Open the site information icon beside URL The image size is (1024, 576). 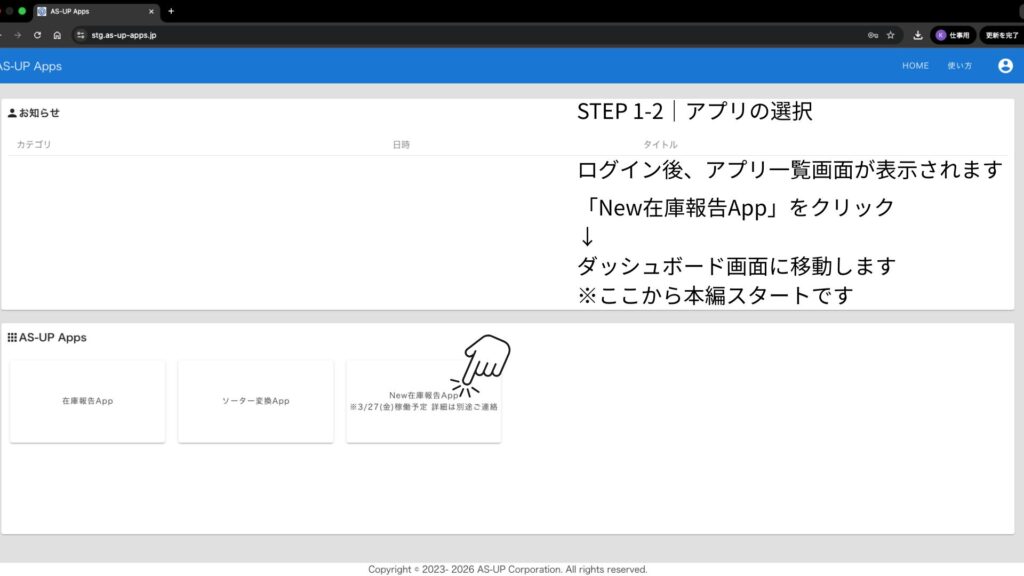[x=81, y=35]
